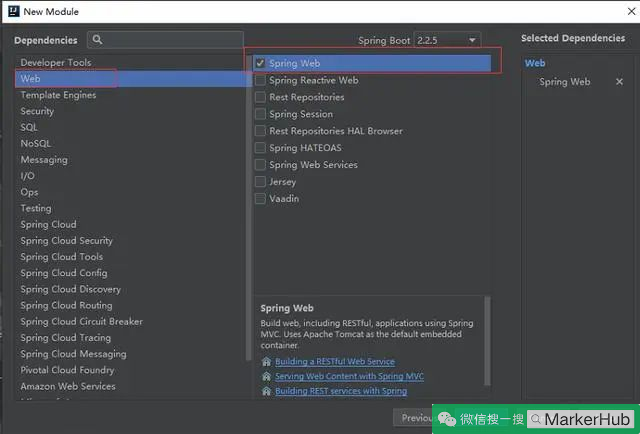Enable the Spring HATEOAS checkbox
Screen dimensions: 640x434
(260, 148)
